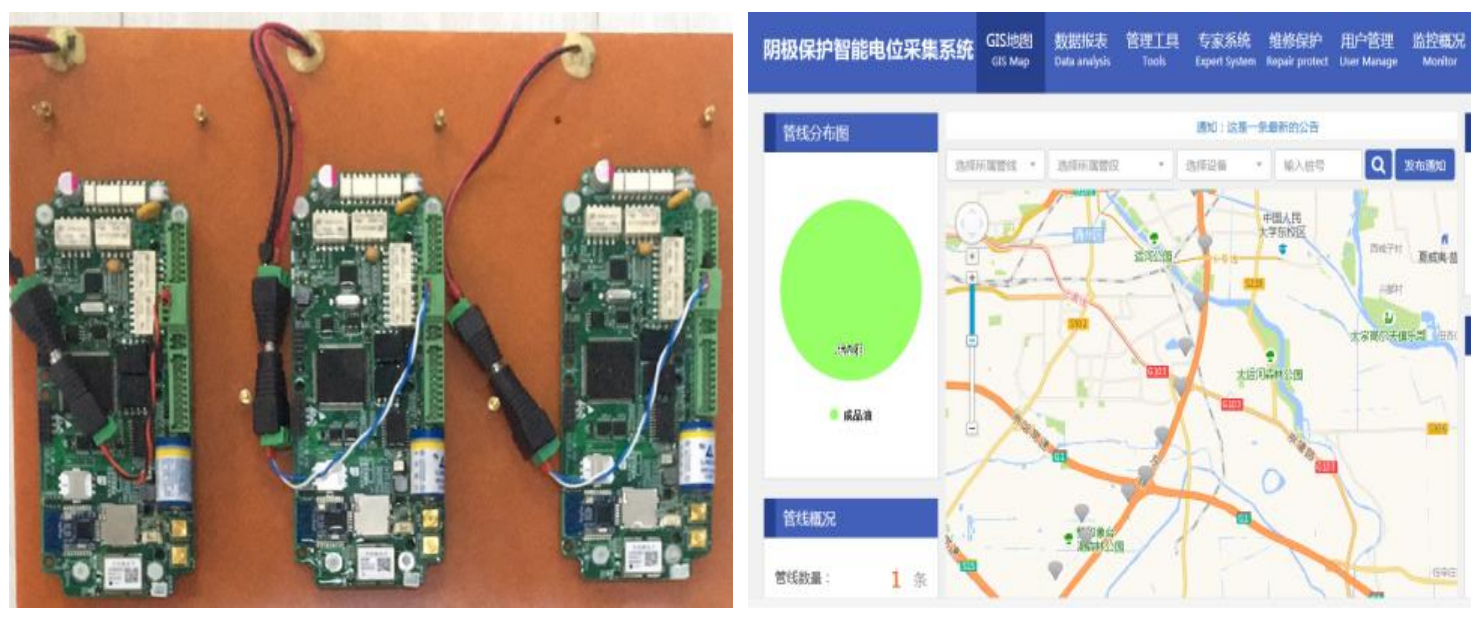Open the 选择所属管线 dropdown

[995, 166]
